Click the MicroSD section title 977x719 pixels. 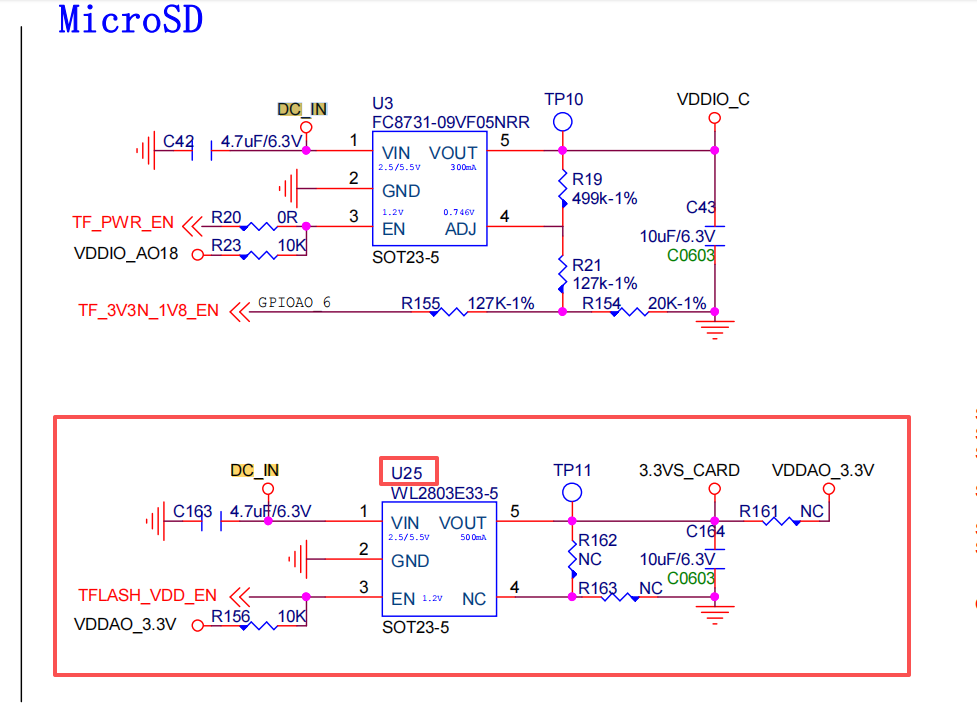131,19
